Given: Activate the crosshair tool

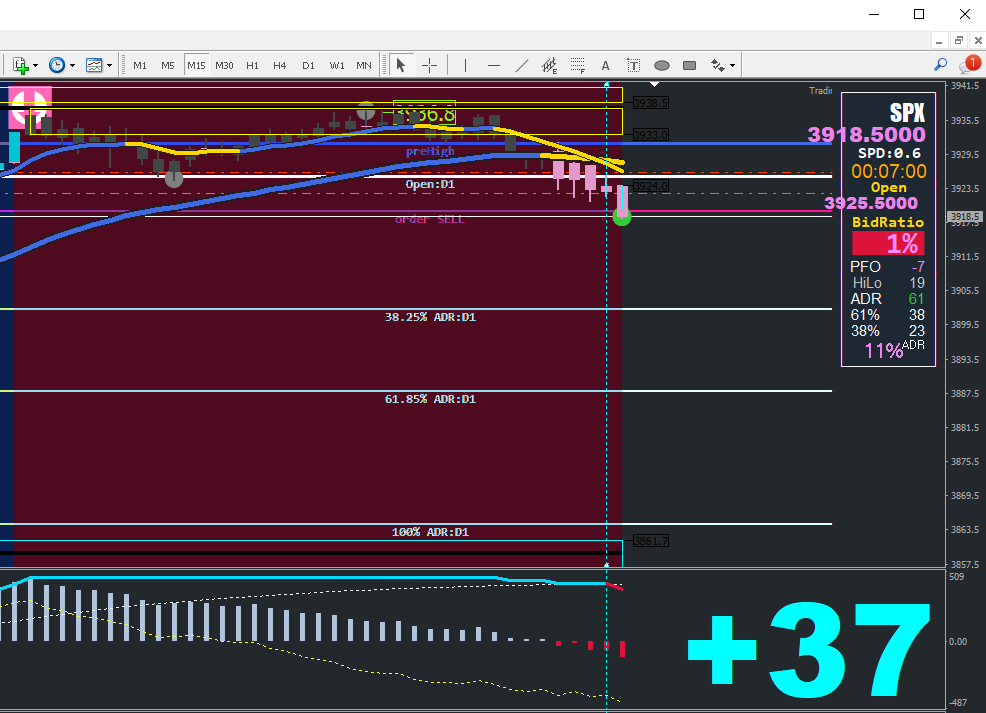Looking at the screenshot, I should click(429, 65).
